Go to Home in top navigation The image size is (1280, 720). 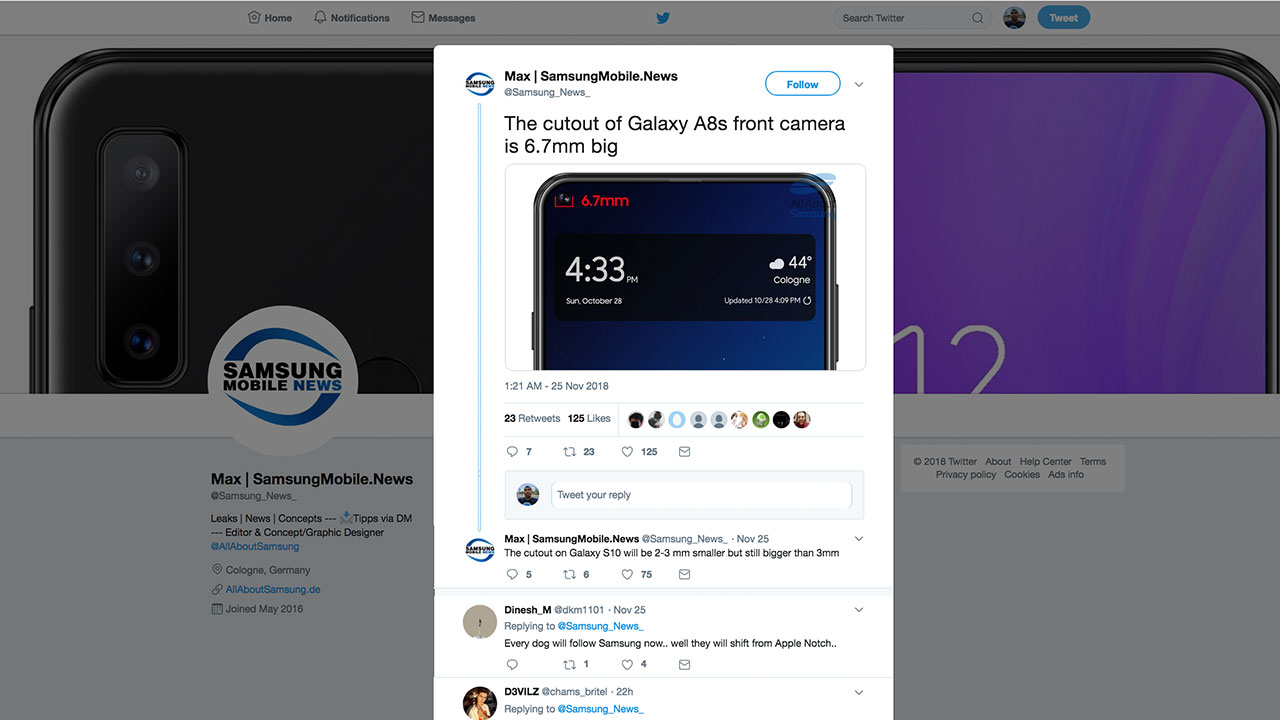coord(270,18)
